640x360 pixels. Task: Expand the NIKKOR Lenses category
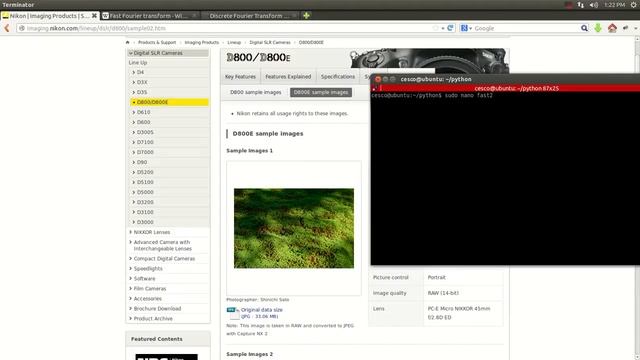[x=152, y=232]
